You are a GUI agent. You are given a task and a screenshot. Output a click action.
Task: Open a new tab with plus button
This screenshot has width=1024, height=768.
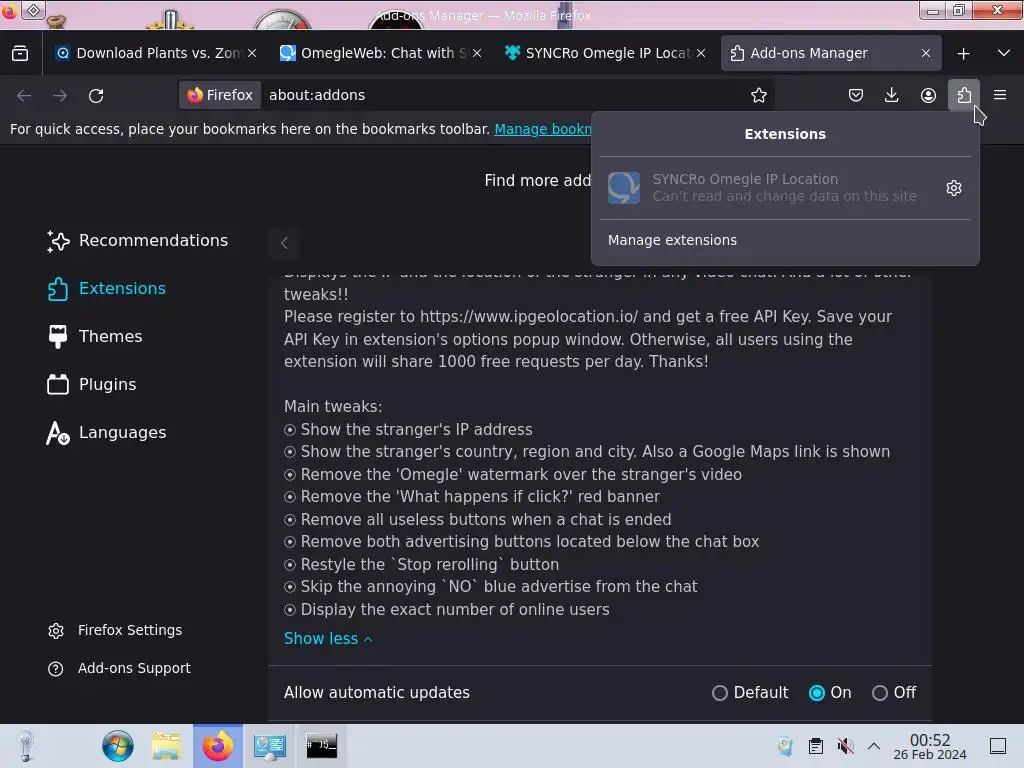[x=963, y=54]
